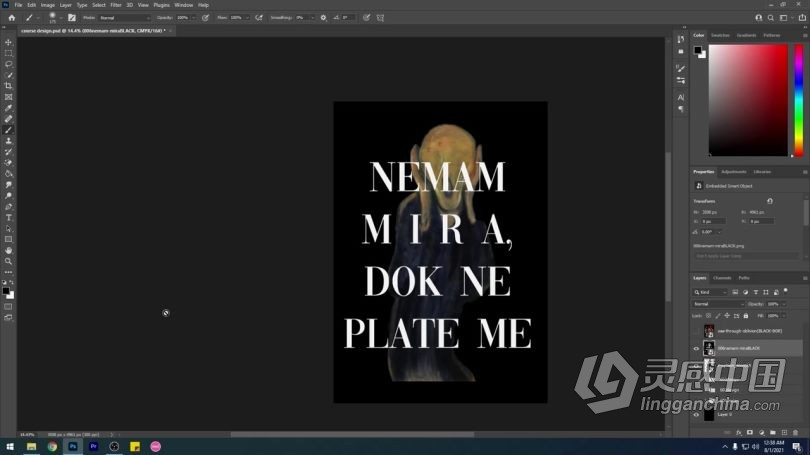The width and height of the screenshot is (810, 455).
Task: Add a layer style with fx icon
Action: tap(739, 432)
